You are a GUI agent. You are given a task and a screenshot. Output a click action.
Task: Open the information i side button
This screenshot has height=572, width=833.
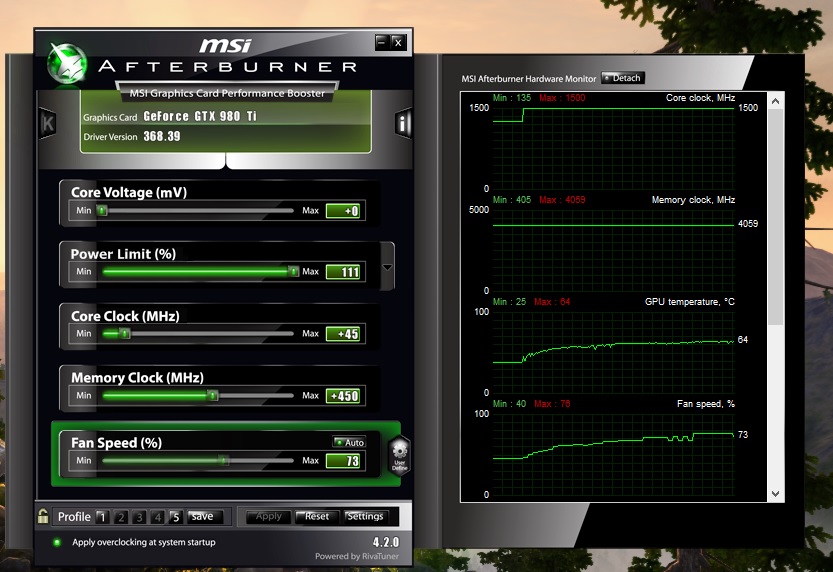[x=403, y=124]
